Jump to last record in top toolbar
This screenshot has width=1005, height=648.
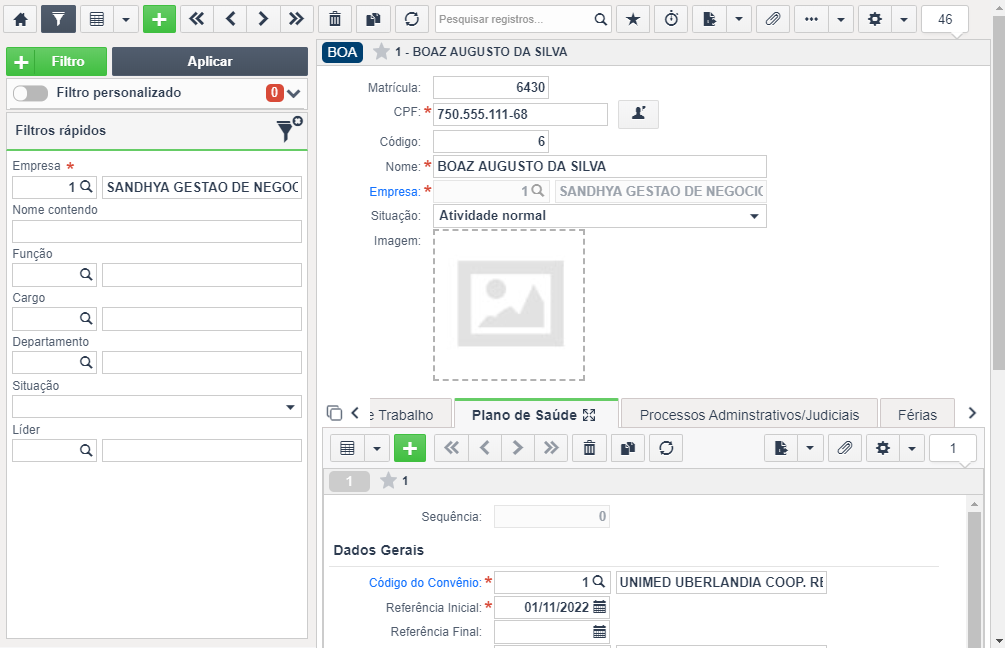point(296,19)
